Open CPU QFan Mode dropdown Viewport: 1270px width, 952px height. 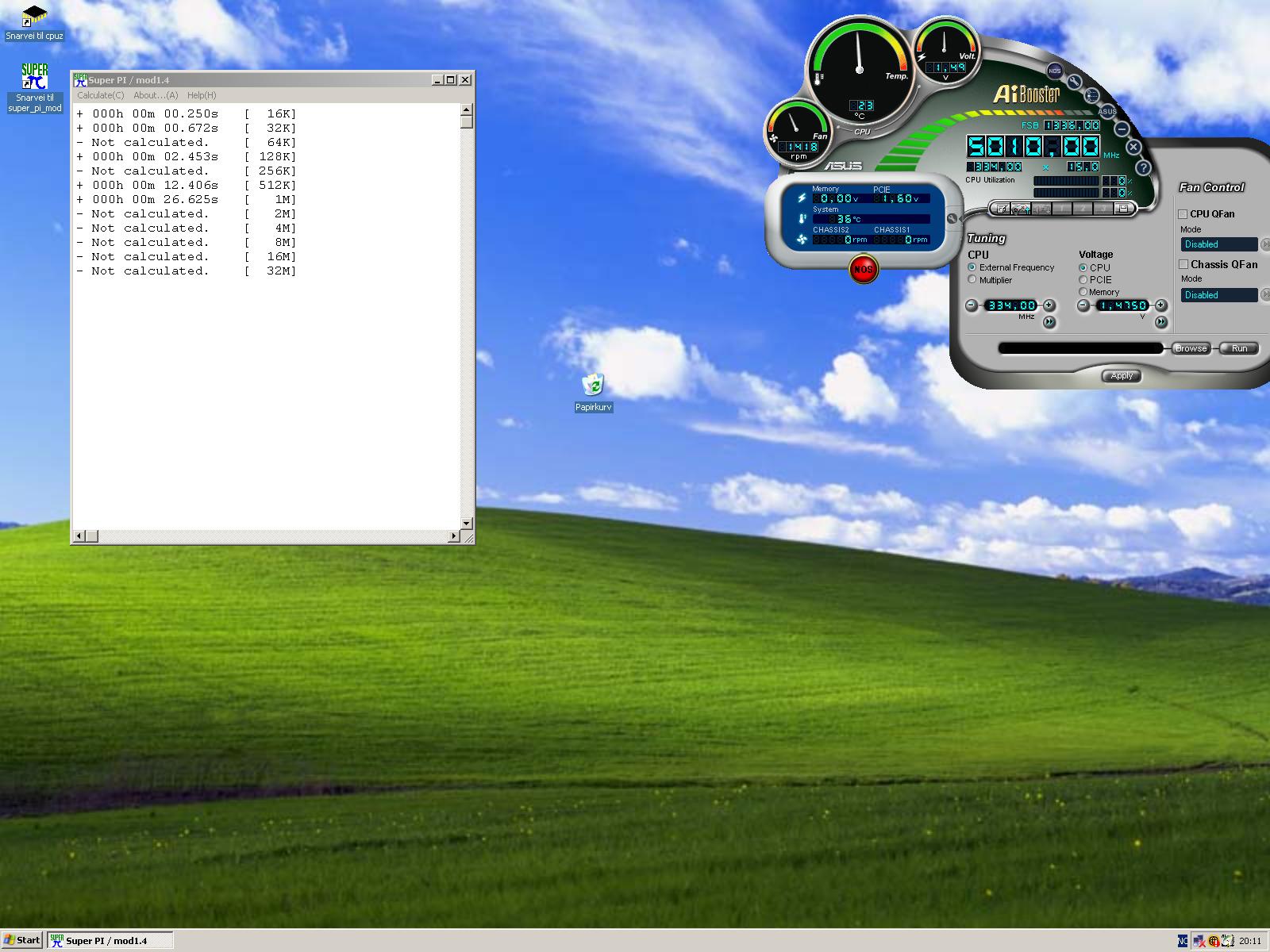[1219, 244]
